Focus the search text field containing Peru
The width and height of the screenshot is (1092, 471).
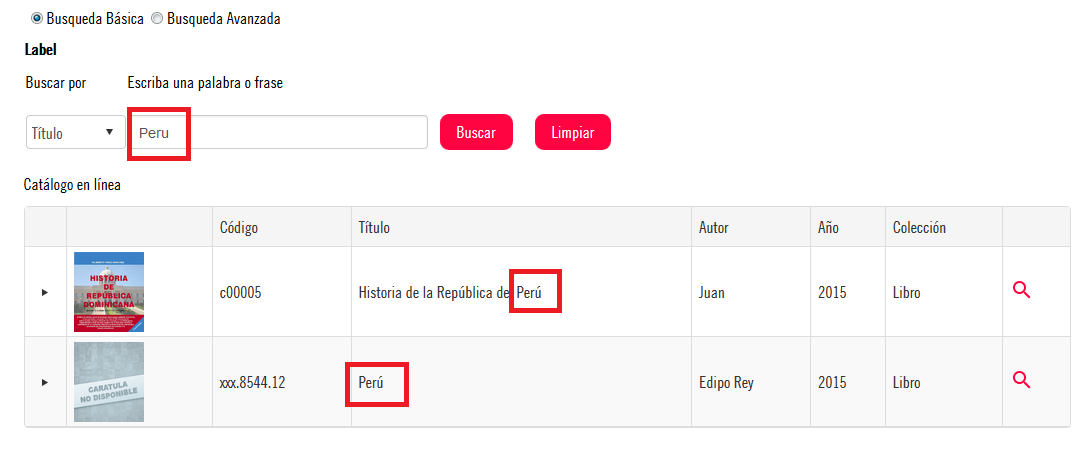click(x=278, y=132)
